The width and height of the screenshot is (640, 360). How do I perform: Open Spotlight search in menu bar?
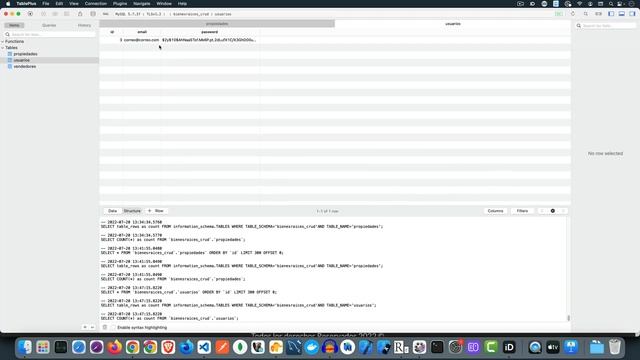coord(611,4)
